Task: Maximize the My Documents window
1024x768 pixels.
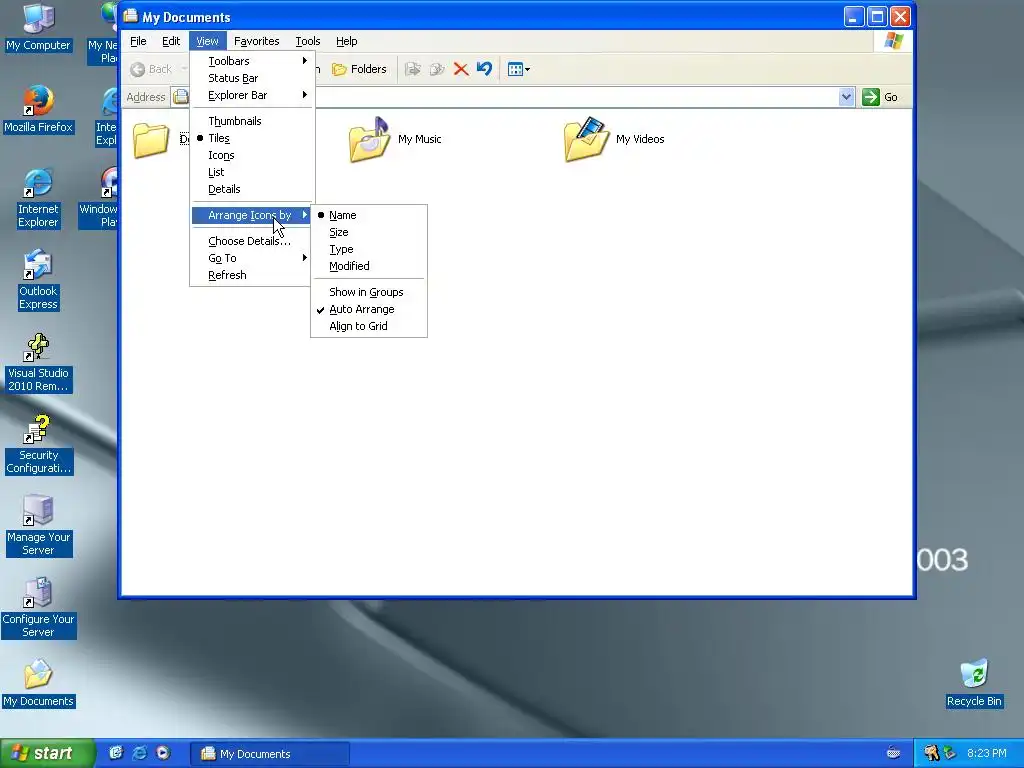Action: pos(877,16)
